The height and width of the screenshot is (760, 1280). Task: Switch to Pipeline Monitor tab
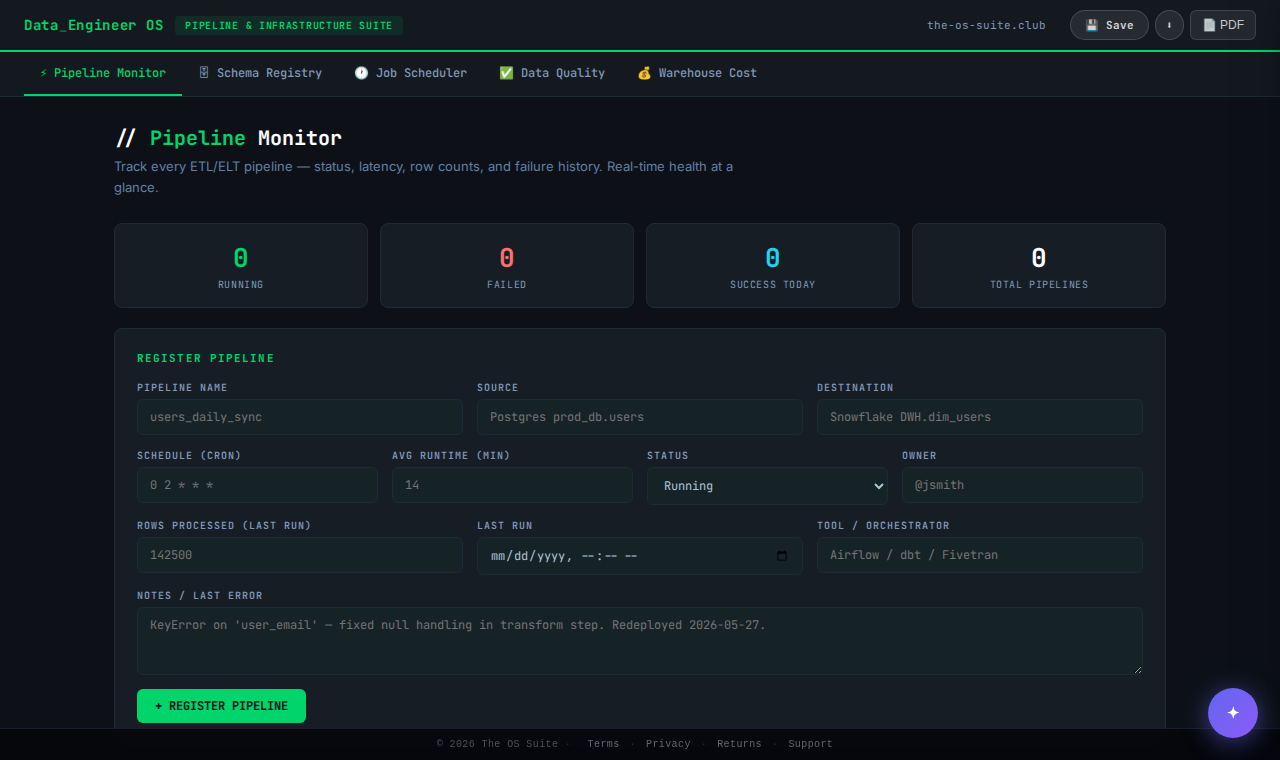pyautogui.click(x=103, y=73)
